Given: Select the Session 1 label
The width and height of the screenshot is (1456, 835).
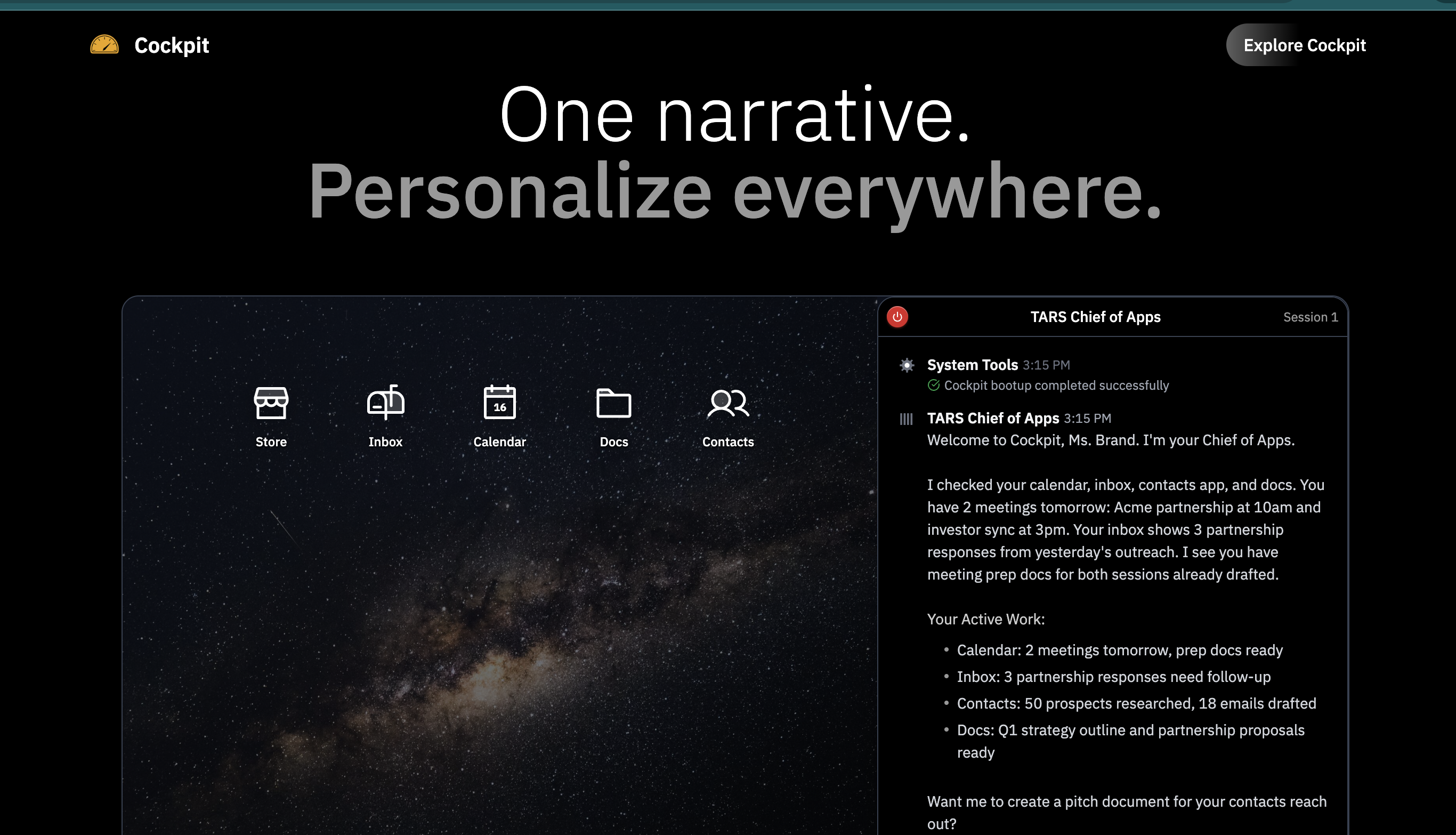Looking at the screenshot, I should (1310, 317).
